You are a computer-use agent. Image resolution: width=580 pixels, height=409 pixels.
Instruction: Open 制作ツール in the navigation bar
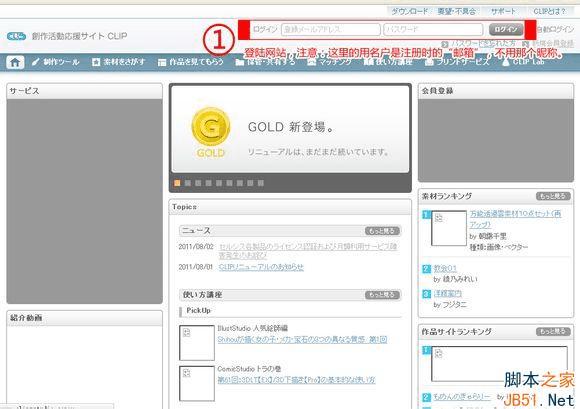(x=56, y=62)
